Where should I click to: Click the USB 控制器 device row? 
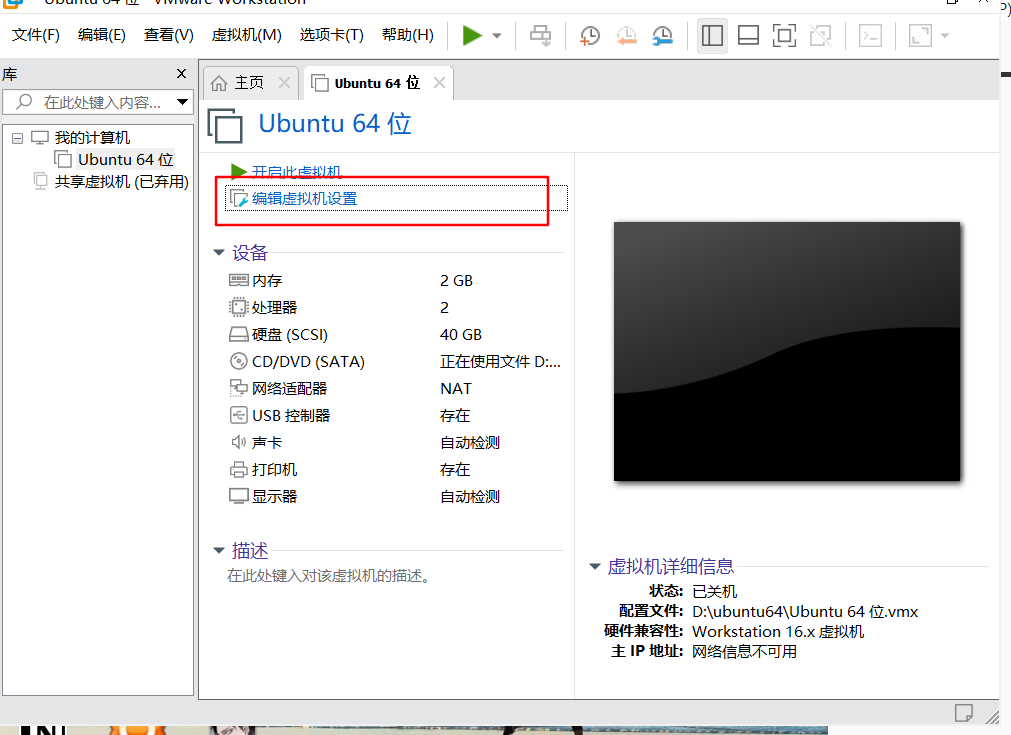pos(396,415)
